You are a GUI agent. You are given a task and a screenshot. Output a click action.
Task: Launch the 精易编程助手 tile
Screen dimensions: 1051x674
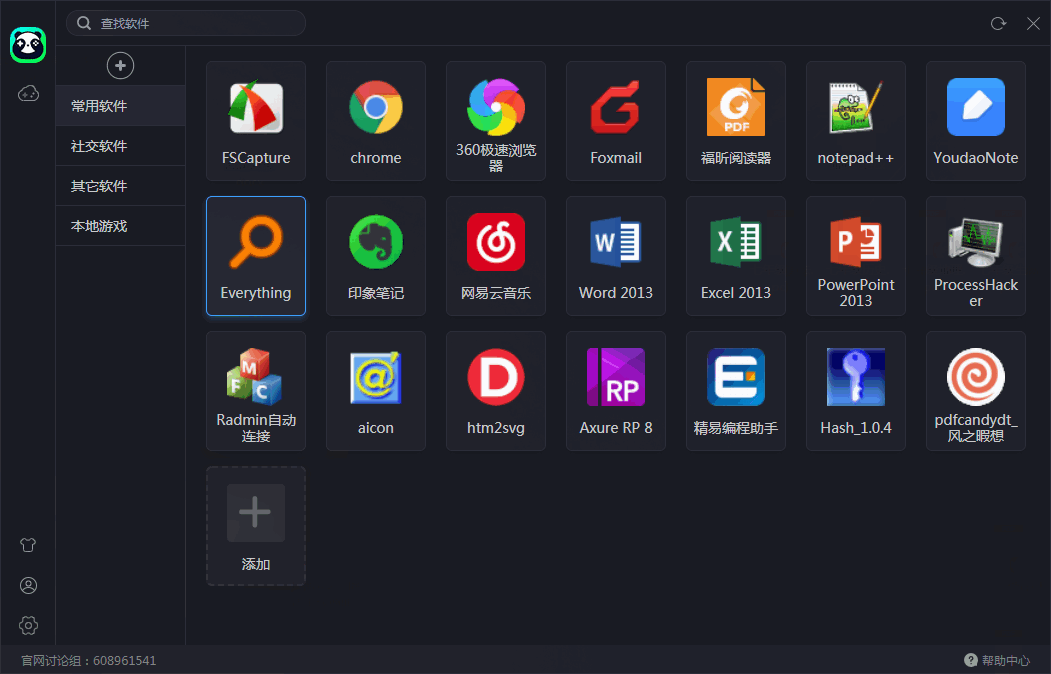(735, 391)
